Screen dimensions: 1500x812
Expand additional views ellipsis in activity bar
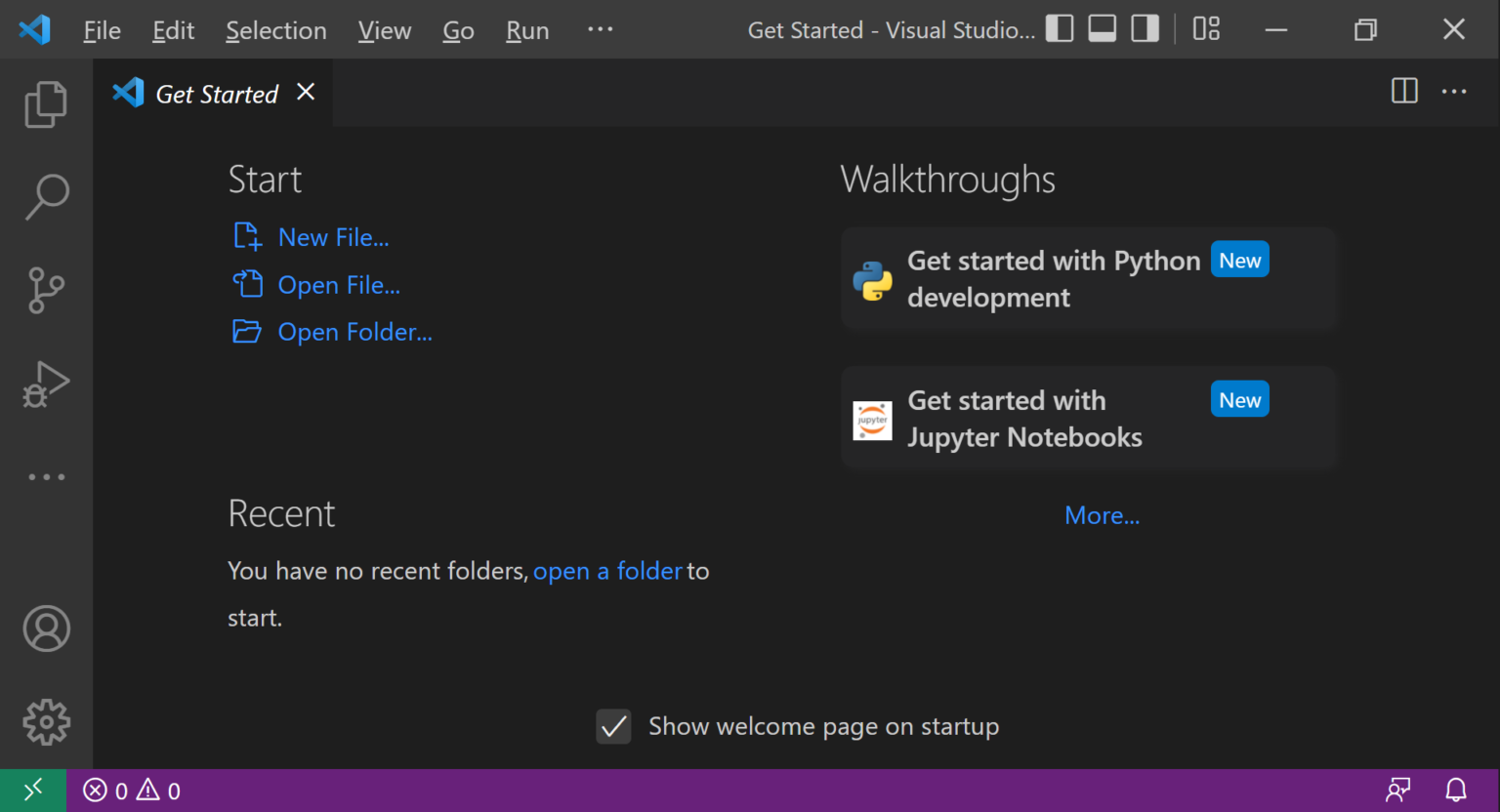click(x=46, y=477)
